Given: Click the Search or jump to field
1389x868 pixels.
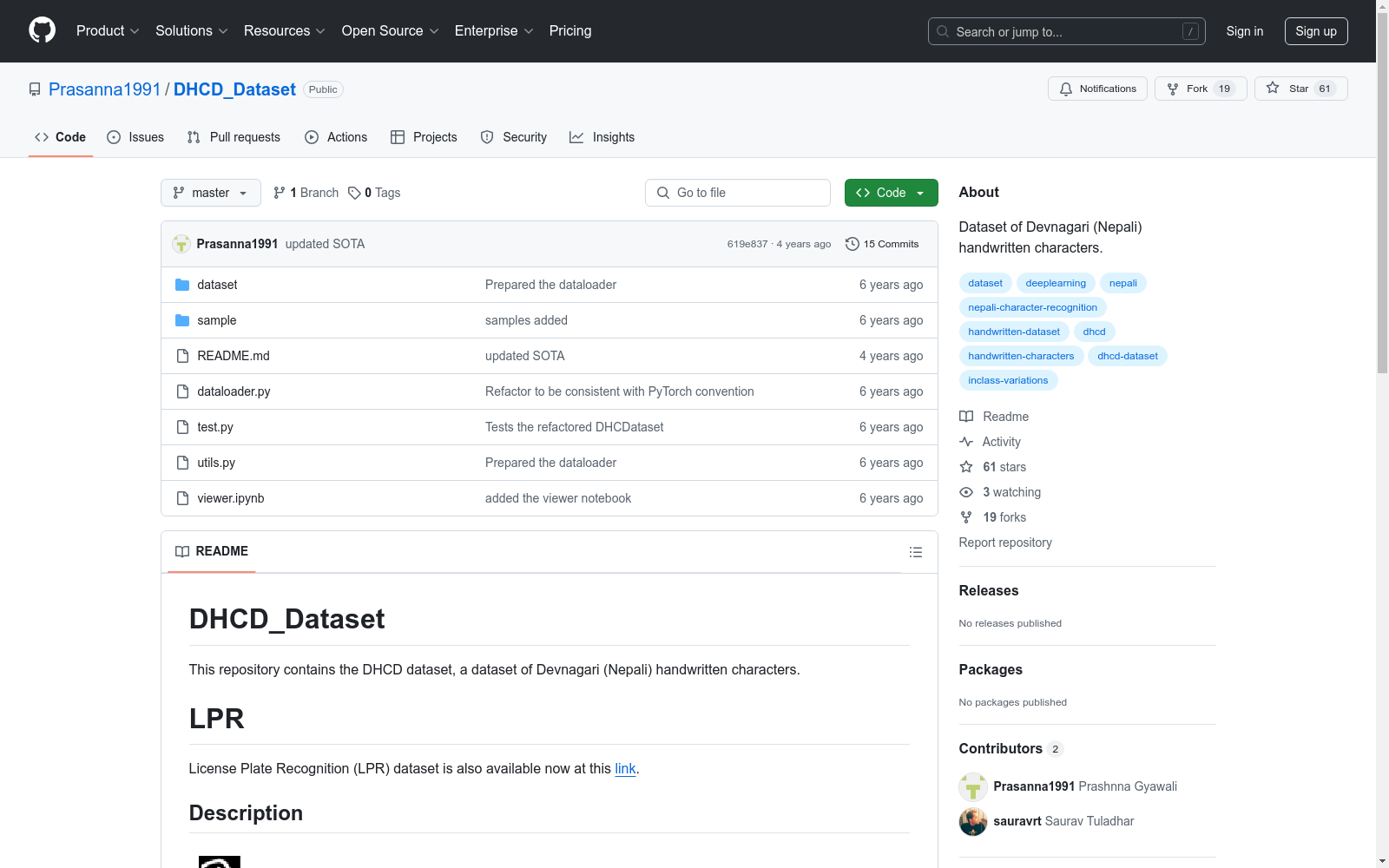Looking at the screenshot, I should coord(1067,31).
